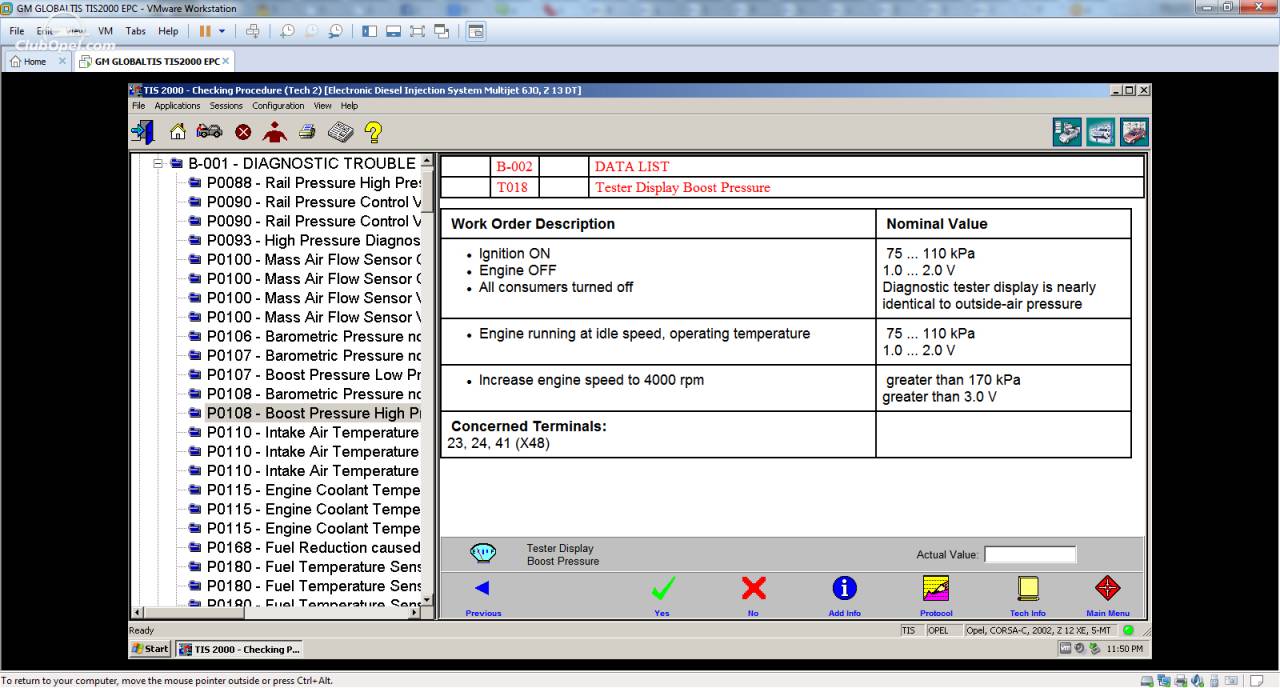Viewport: 1280px width, 688px height.
Task: Click Opel CORSA-C vehicle status bar text
Action: point(1040,630)
